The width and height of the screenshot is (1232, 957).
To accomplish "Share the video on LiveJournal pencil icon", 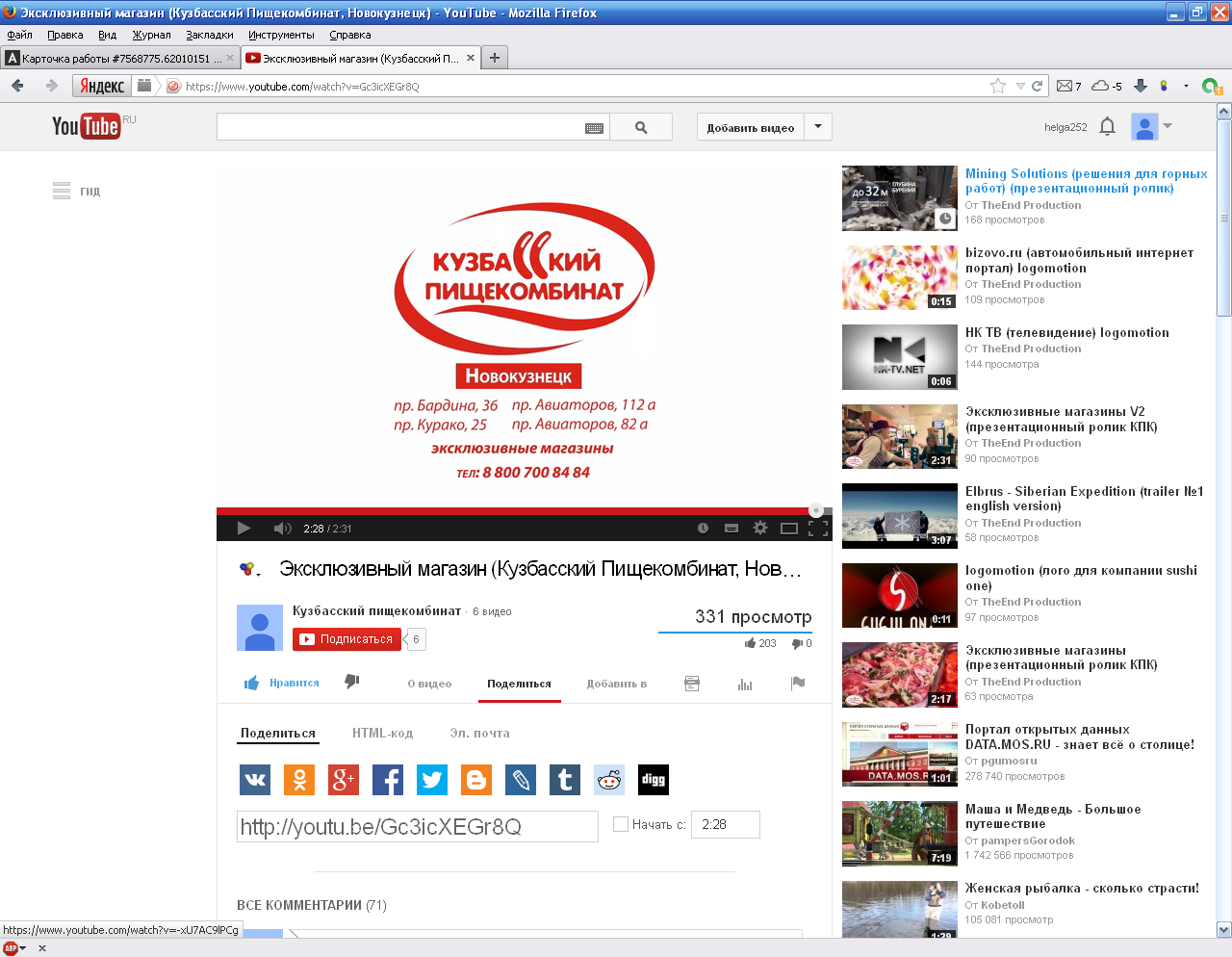I will click(x=521, y=780).
